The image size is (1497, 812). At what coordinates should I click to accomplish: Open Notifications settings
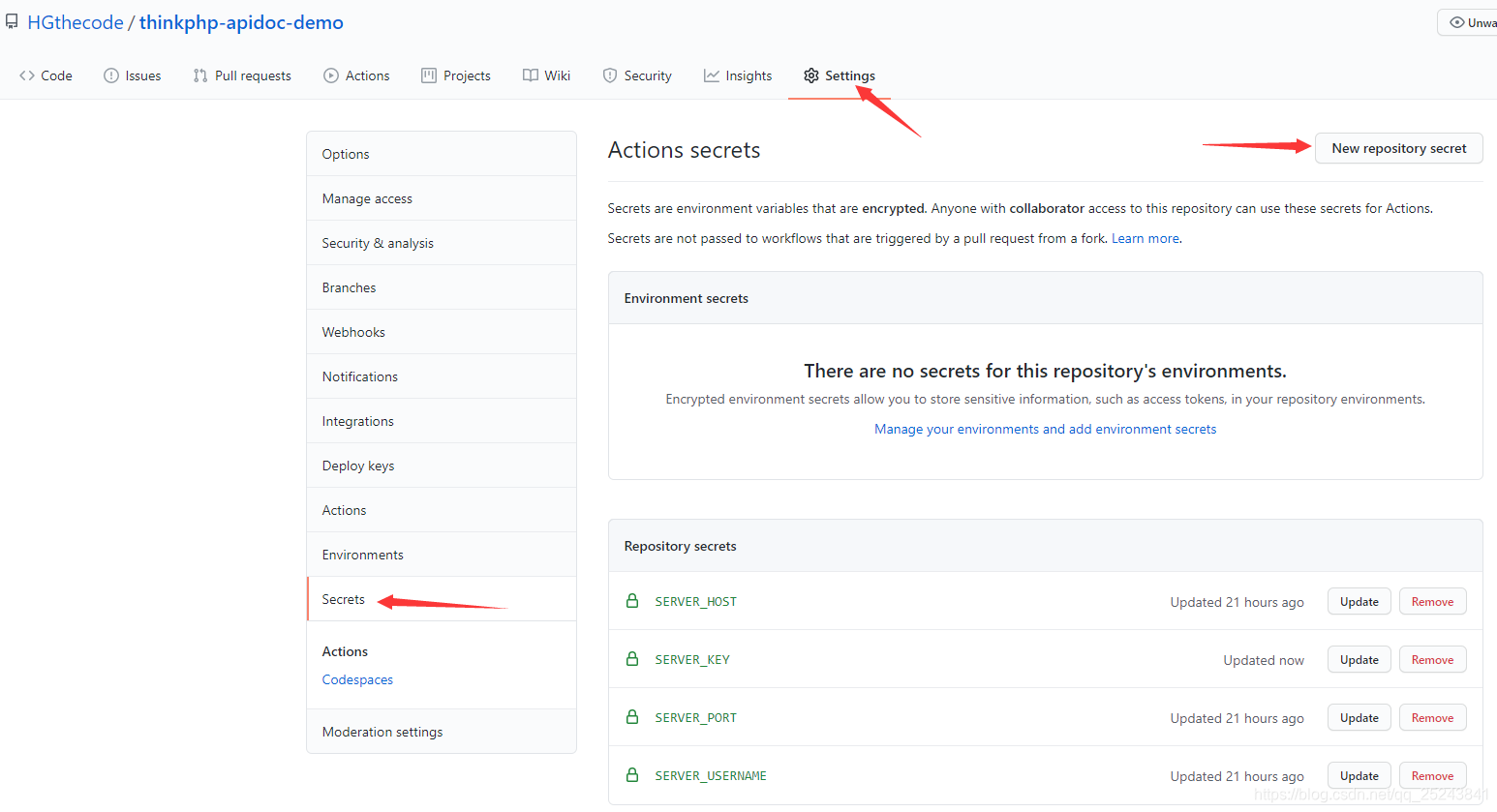(442, 376)
